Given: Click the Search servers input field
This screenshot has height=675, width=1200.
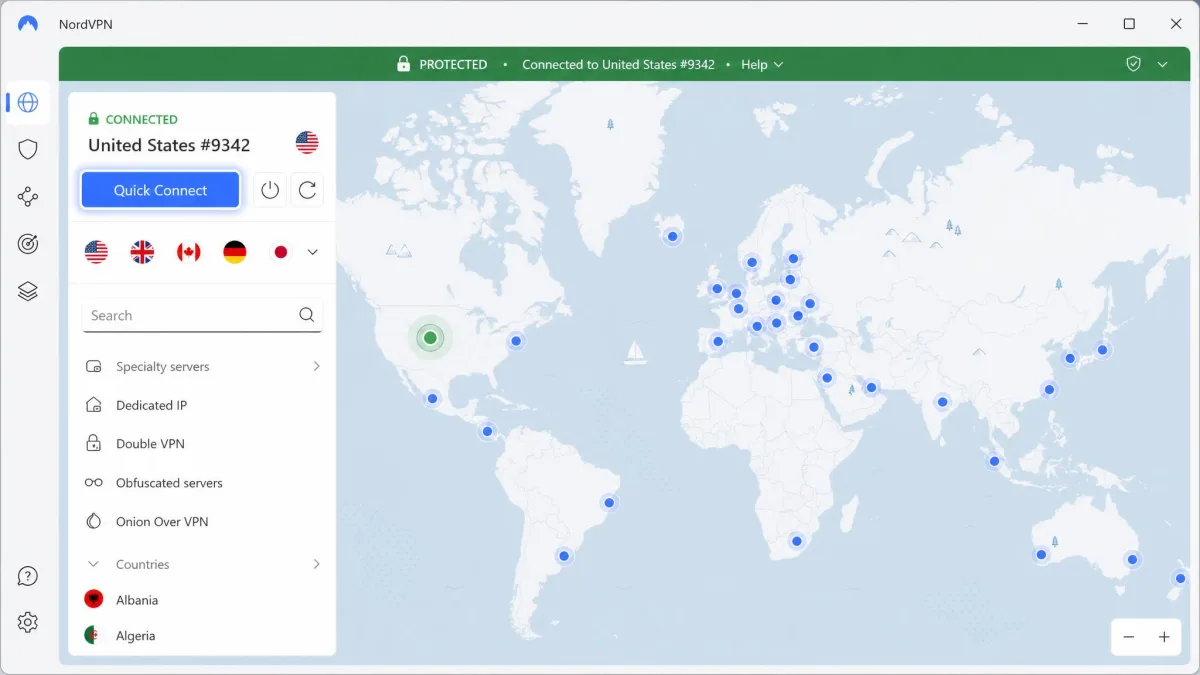Looking at the screenshot, I should tap(202, 315).
